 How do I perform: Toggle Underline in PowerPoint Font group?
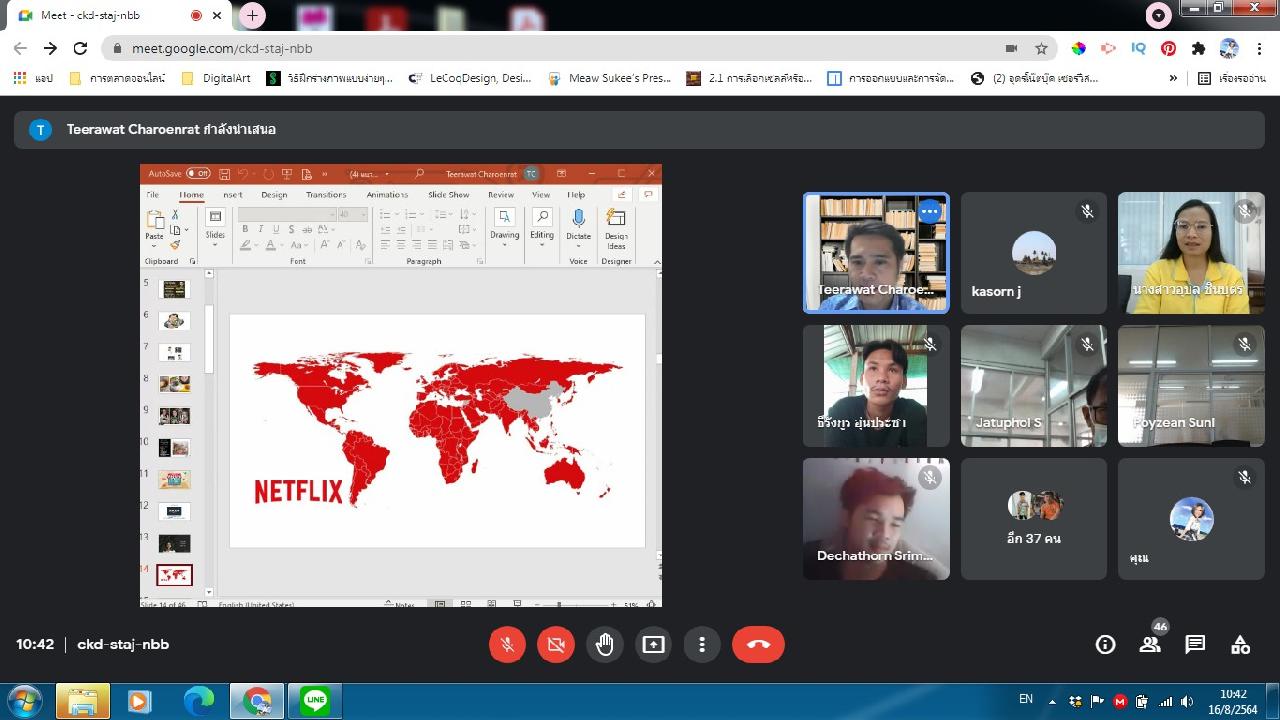point(276,230)
